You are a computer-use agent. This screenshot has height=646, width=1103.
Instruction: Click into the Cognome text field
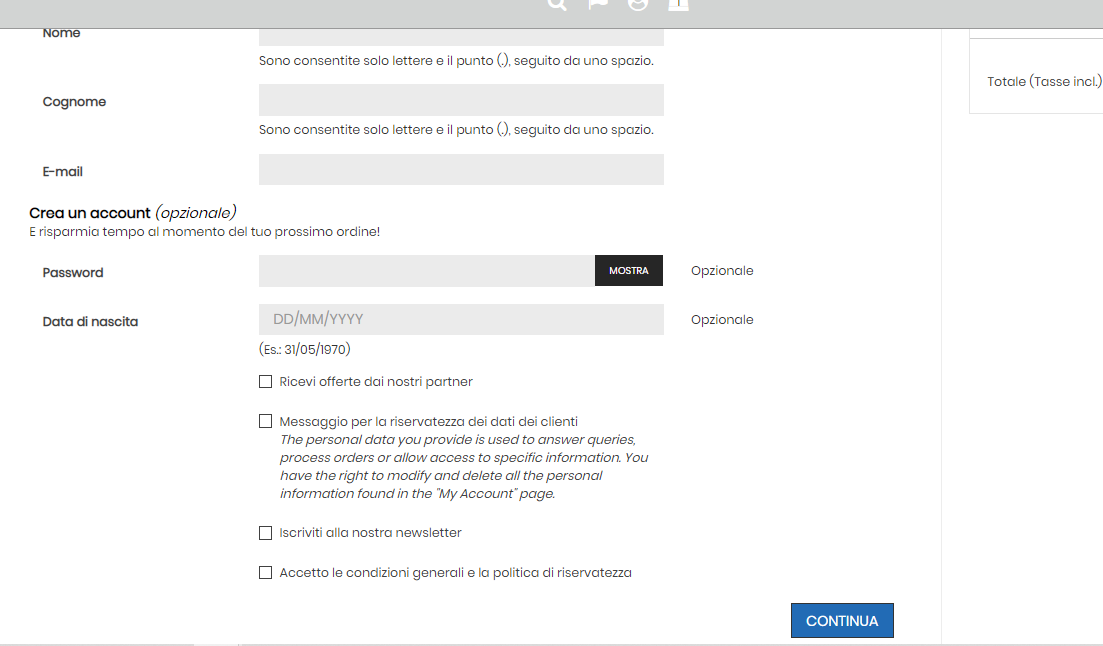461,100
